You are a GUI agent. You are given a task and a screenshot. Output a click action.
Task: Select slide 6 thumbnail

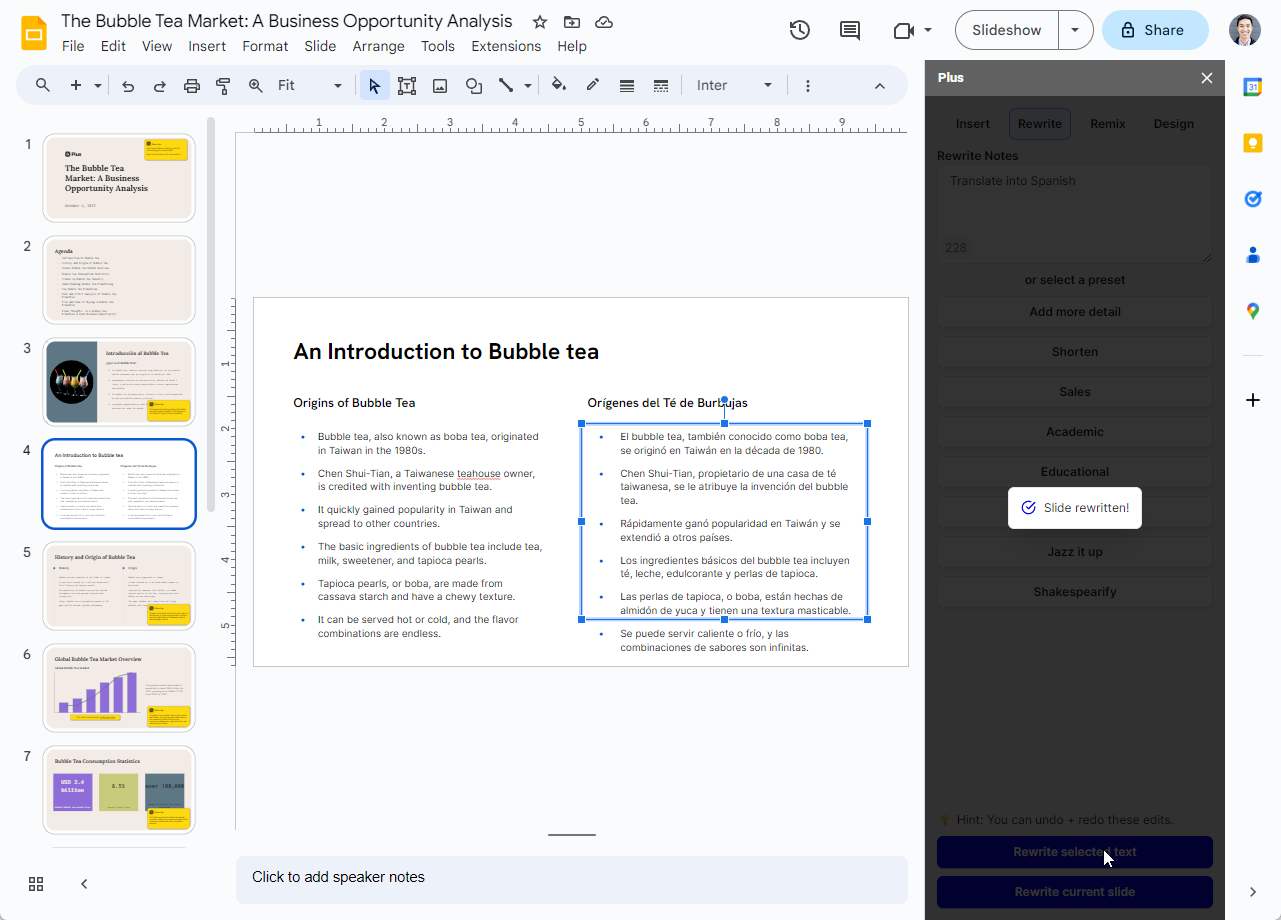coord(118,687)
